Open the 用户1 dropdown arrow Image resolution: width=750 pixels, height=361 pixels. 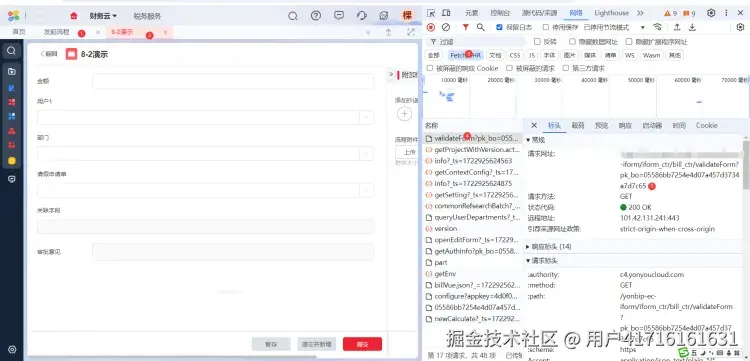point(366,117)
